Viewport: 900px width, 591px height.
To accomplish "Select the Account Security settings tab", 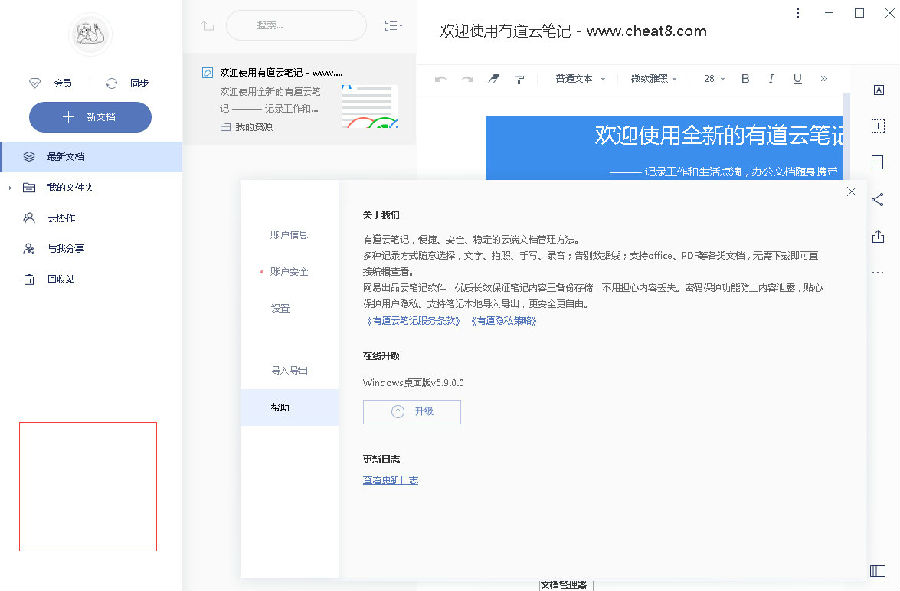I will click(289, 271).
